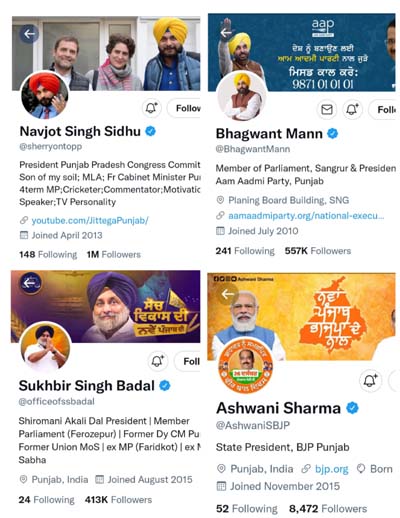Viewport: 400px width, 518px height.
Task: Follow Navjot Singh Sidhu
Action: pos(184,108)
